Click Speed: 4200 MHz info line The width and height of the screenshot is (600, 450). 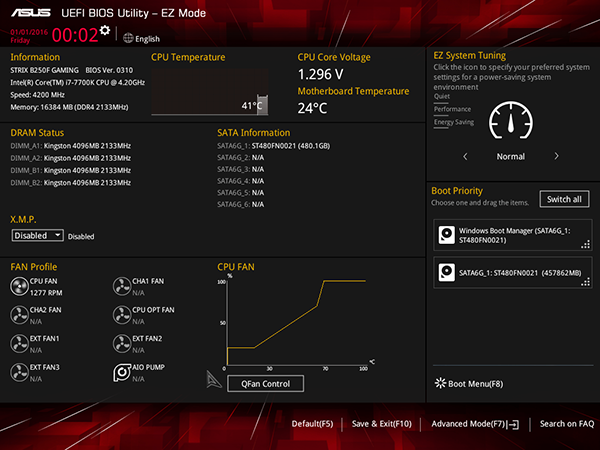38,95
